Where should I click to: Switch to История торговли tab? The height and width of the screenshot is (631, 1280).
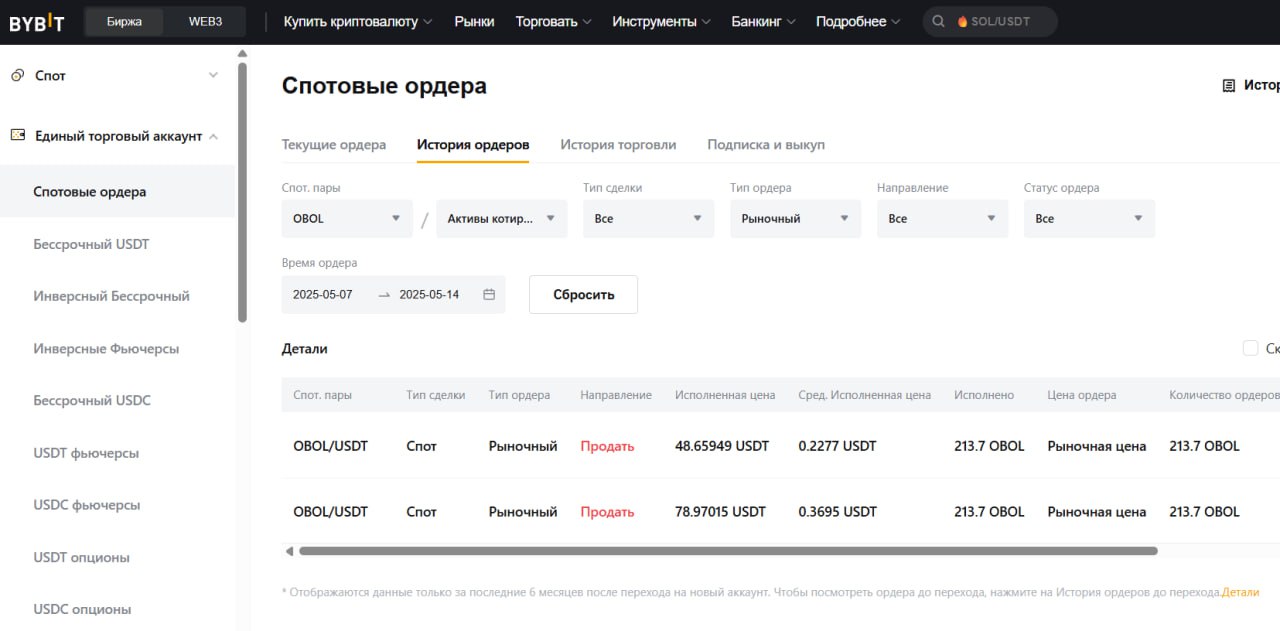coord(618,145)
